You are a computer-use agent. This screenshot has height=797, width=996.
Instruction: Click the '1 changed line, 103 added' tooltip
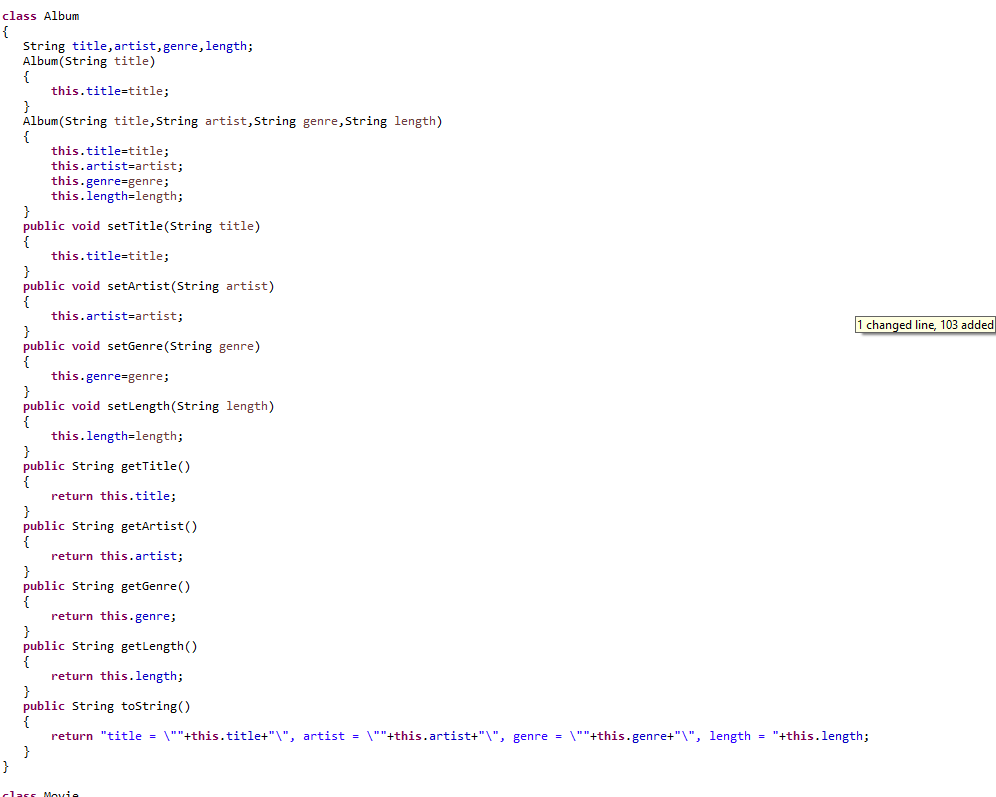tap(924, 324)
